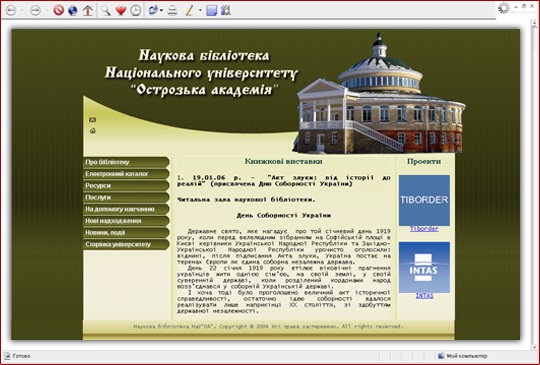540x365 pixels.
Task: Expand the Edit pencil dropdown arrow
Action: coord(200,10)
